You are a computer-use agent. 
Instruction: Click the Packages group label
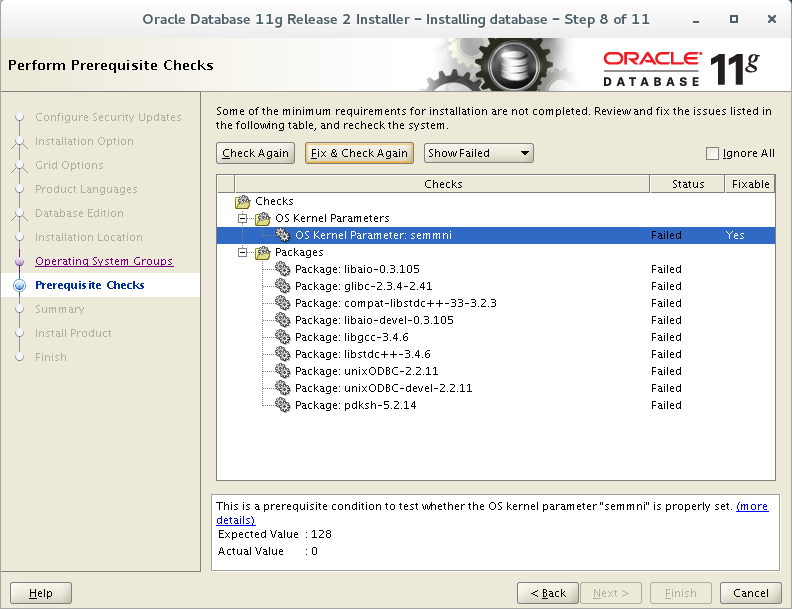[299, 252]
